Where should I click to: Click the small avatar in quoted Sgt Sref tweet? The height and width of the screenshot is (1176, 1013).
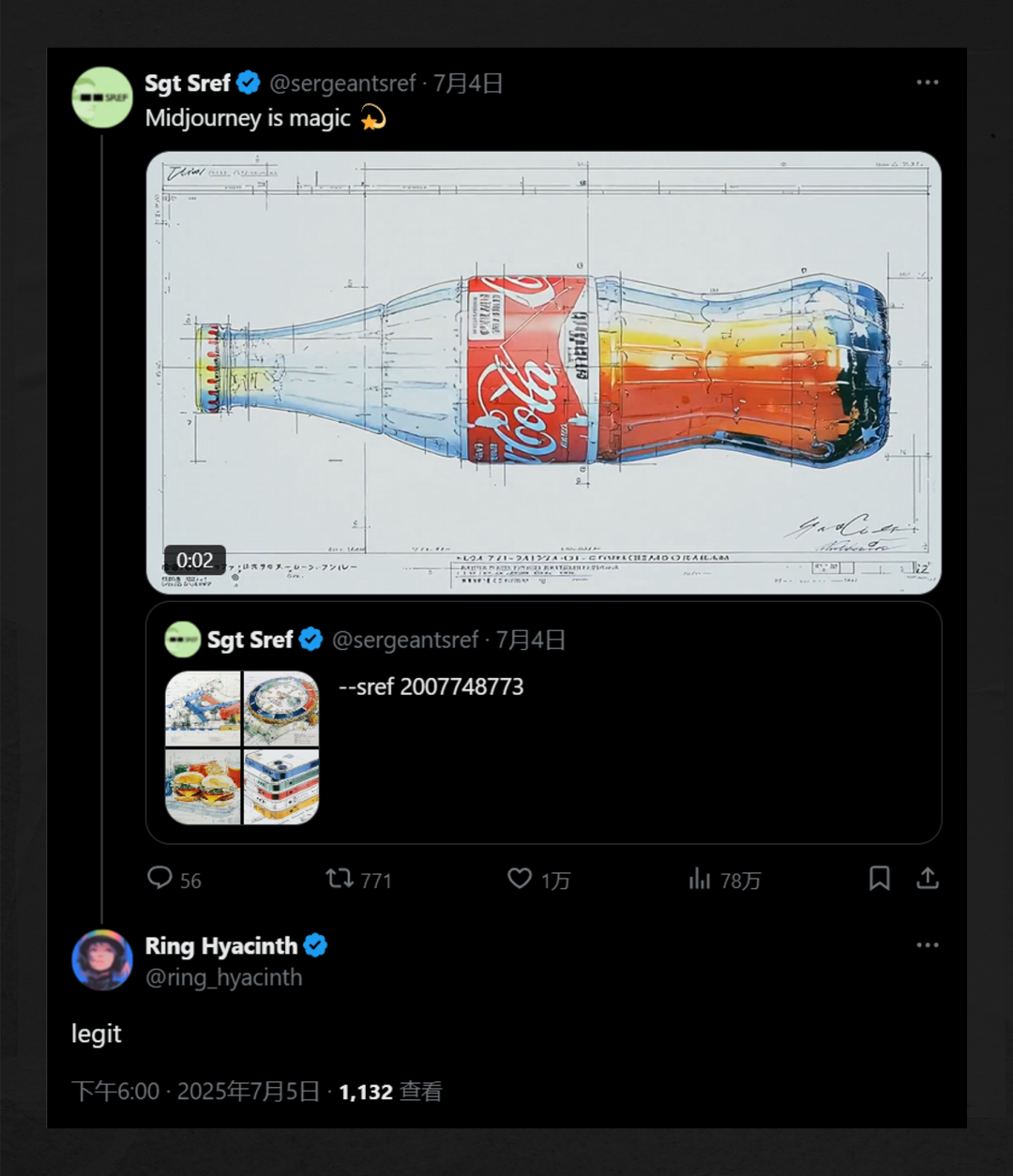[x=183, y=640]
